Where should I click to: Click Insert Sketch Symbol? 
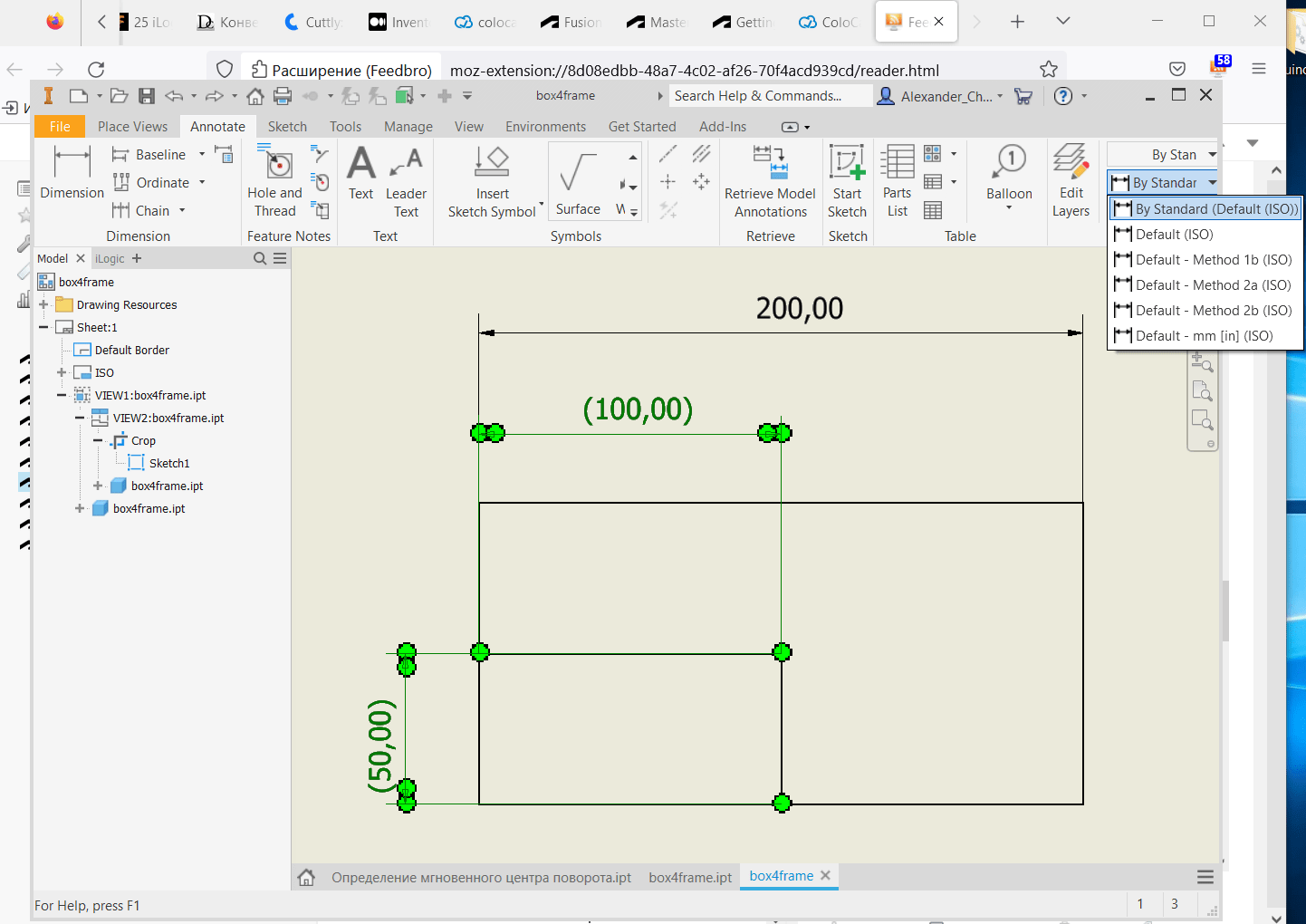pos(492,182)
